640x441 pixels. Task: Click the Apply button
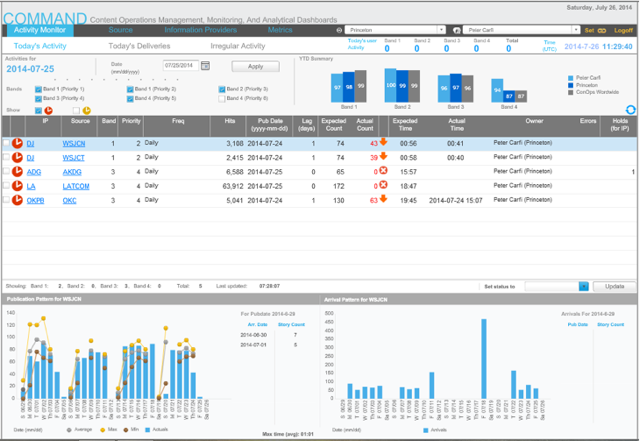pos(256,66)
